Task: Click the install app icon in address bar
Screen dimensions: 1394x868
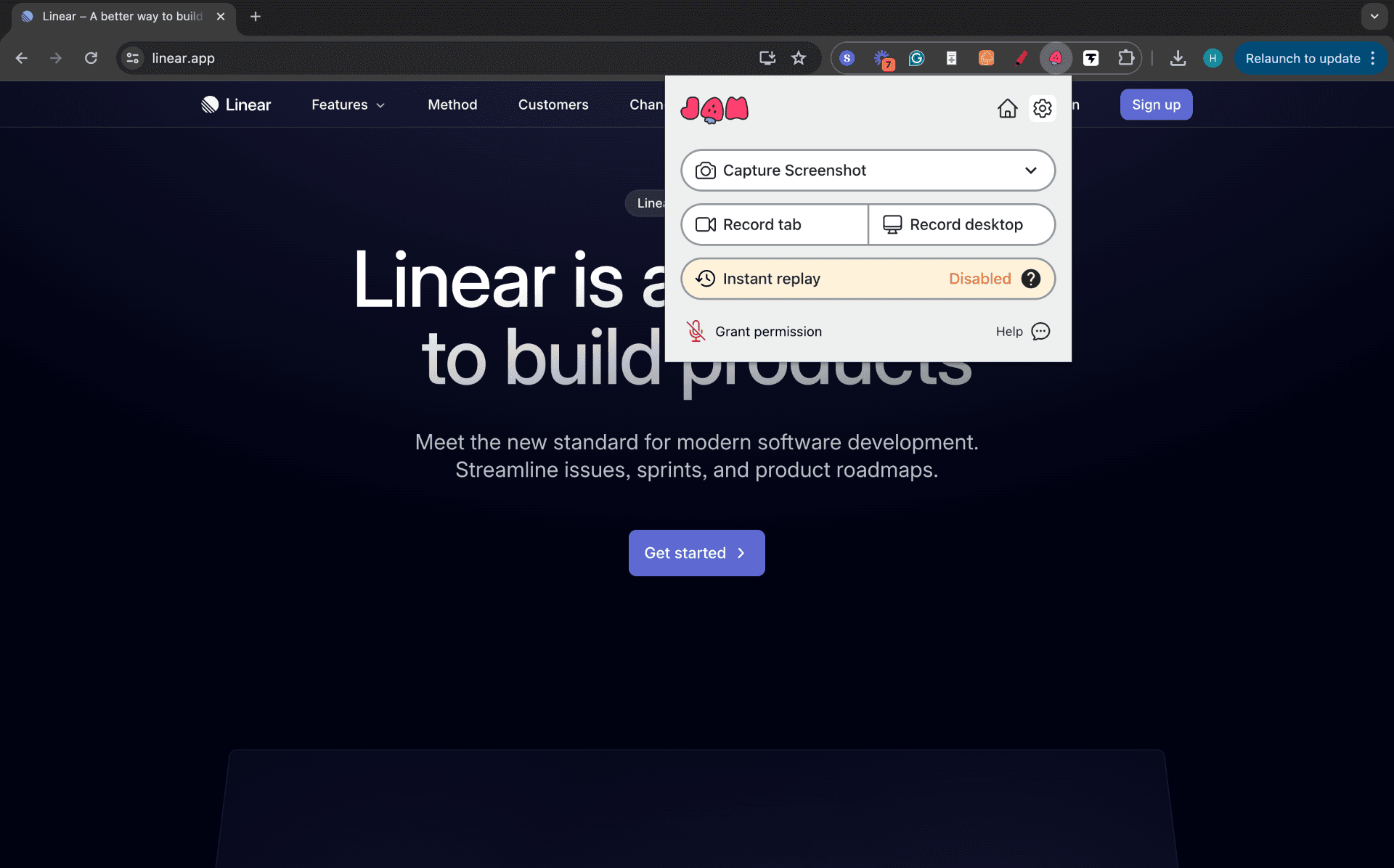Action: tap(767, 58)
